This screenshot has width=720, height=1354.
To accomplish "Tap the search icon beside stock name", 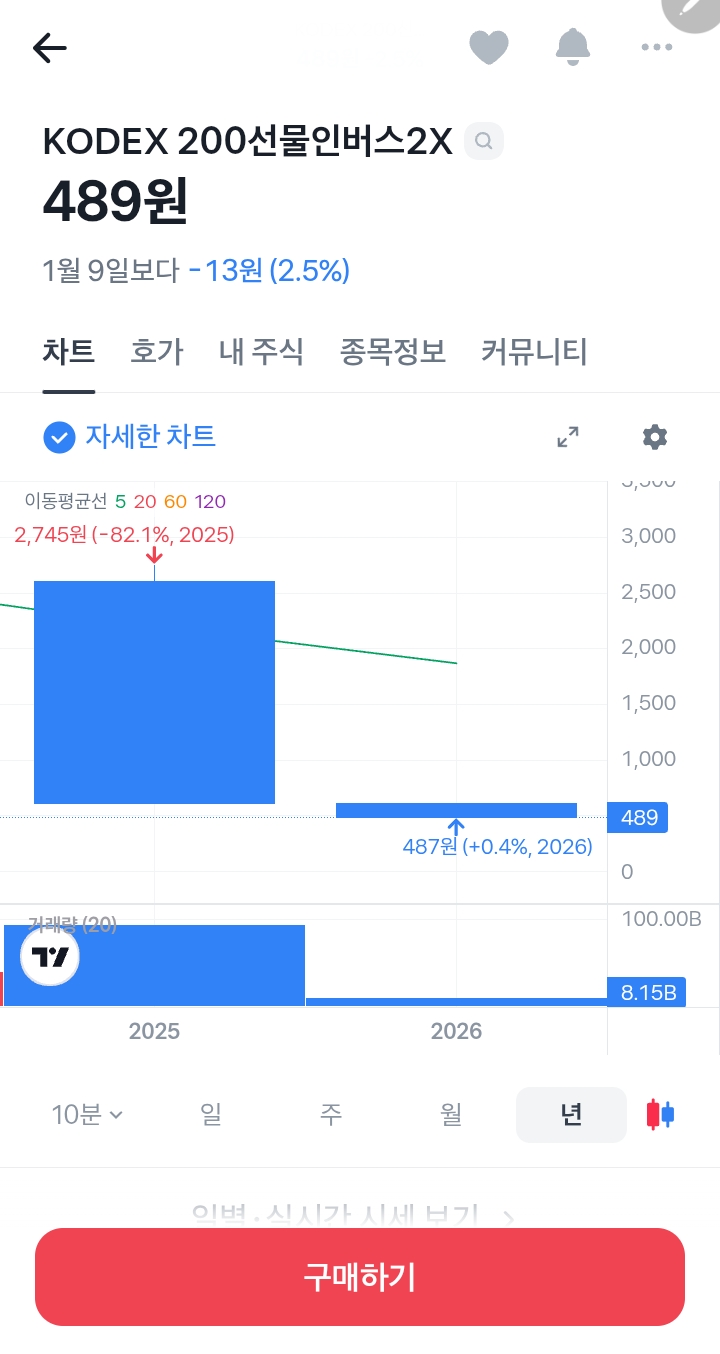I will 484,141.
